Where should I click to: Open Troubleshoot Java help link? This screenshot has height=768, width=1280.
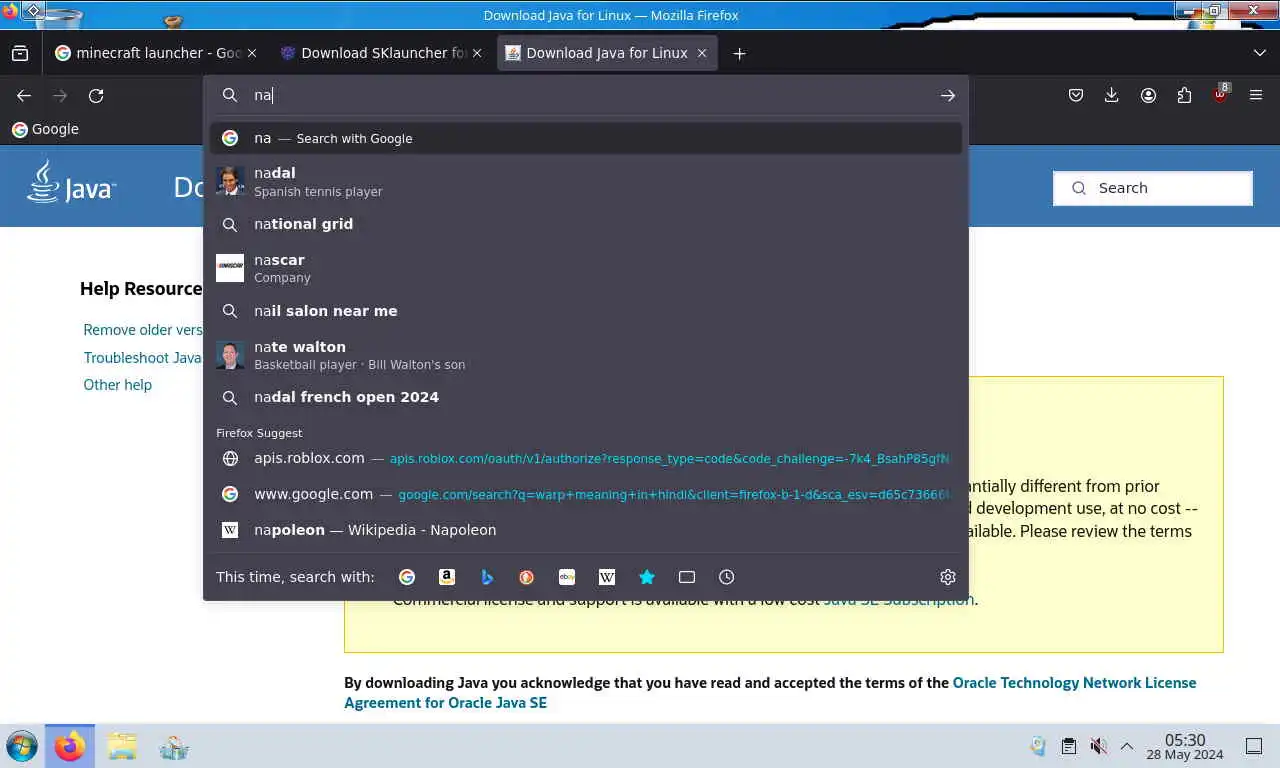tap(142, 357)
